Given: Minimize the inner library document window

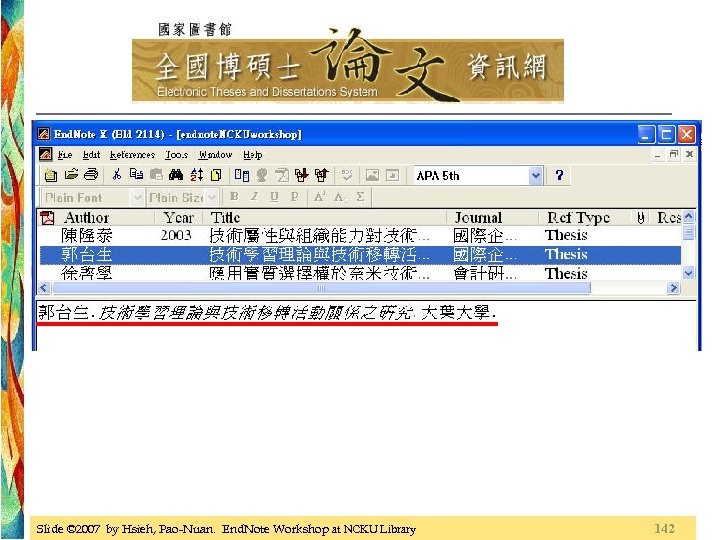Looking at the screenshot, I should [658, 154].
